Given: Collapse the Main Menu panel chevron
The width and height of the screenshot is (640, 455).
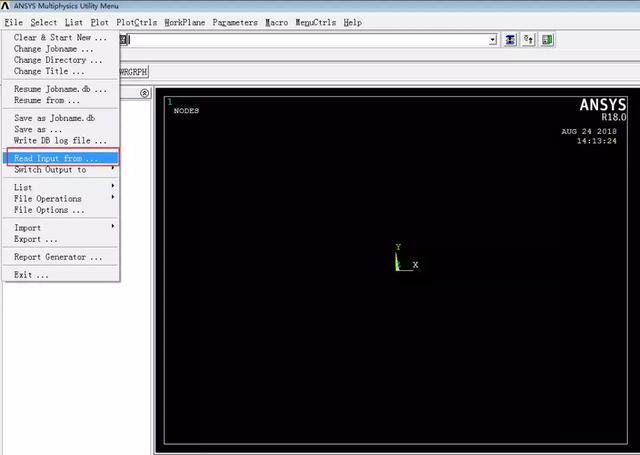Looking at the screenshot, I should (x=144, y=93).
